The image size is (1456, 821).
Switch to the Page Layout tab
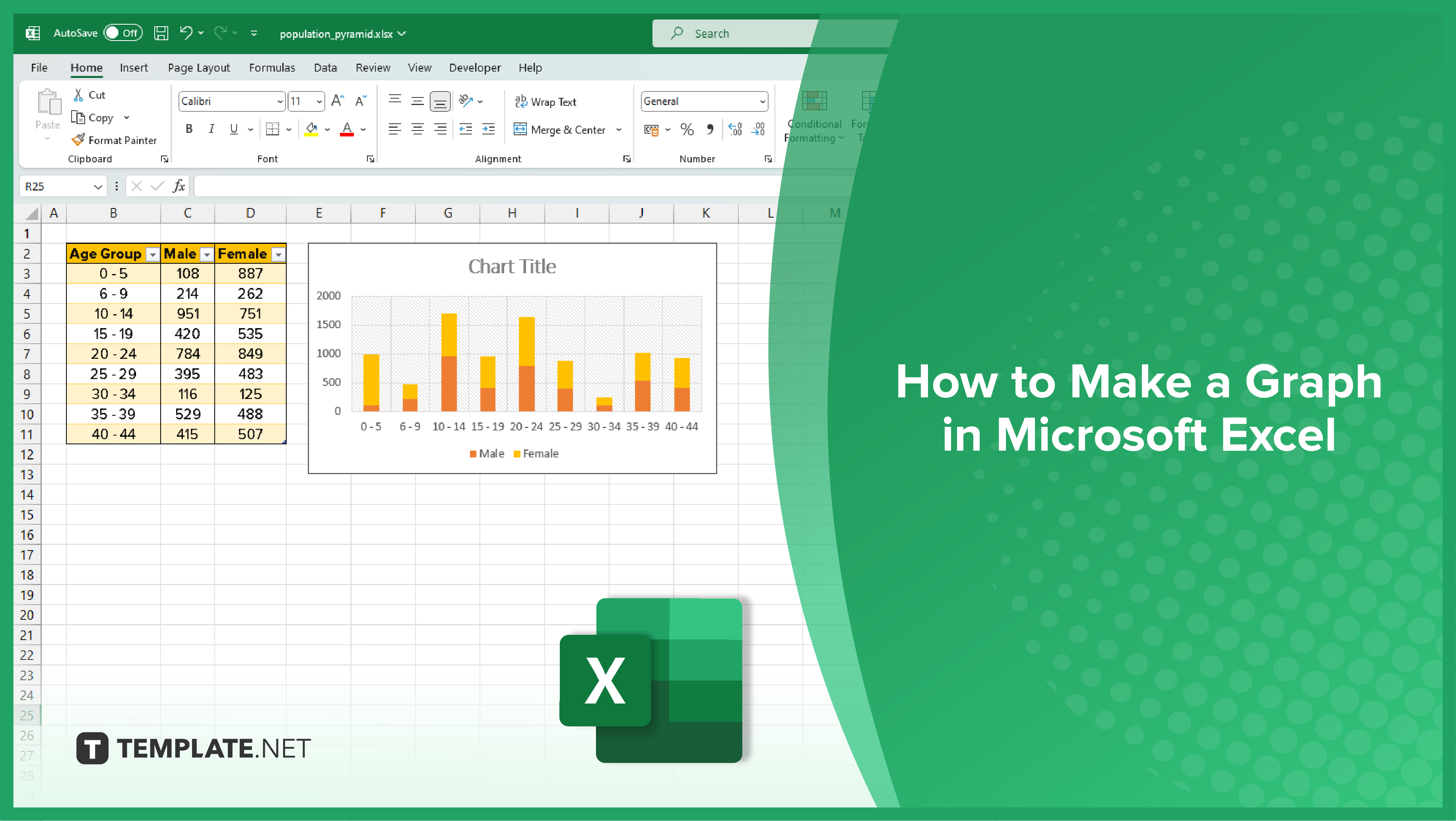point(198,68)
